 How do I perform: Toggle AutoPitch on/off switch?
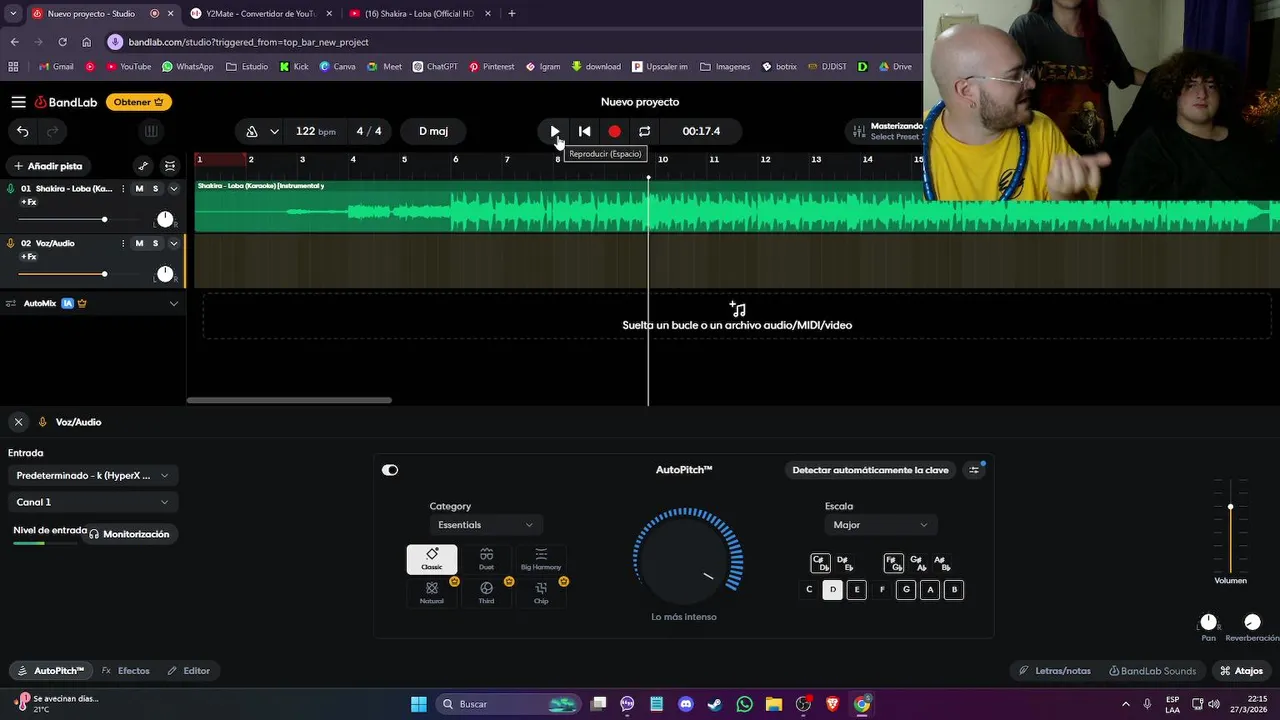[390, 470]
